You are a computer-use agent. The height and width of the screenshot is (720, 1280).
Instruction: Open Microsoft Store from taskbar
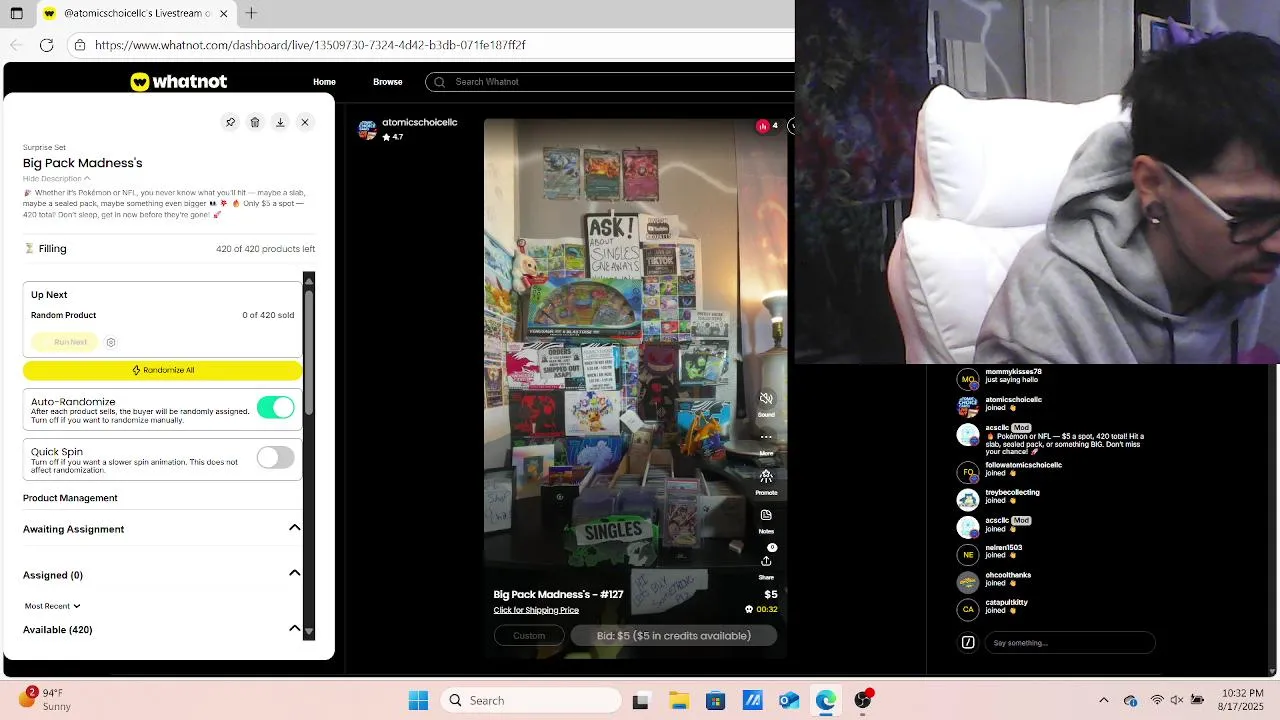tap(715, 701)
